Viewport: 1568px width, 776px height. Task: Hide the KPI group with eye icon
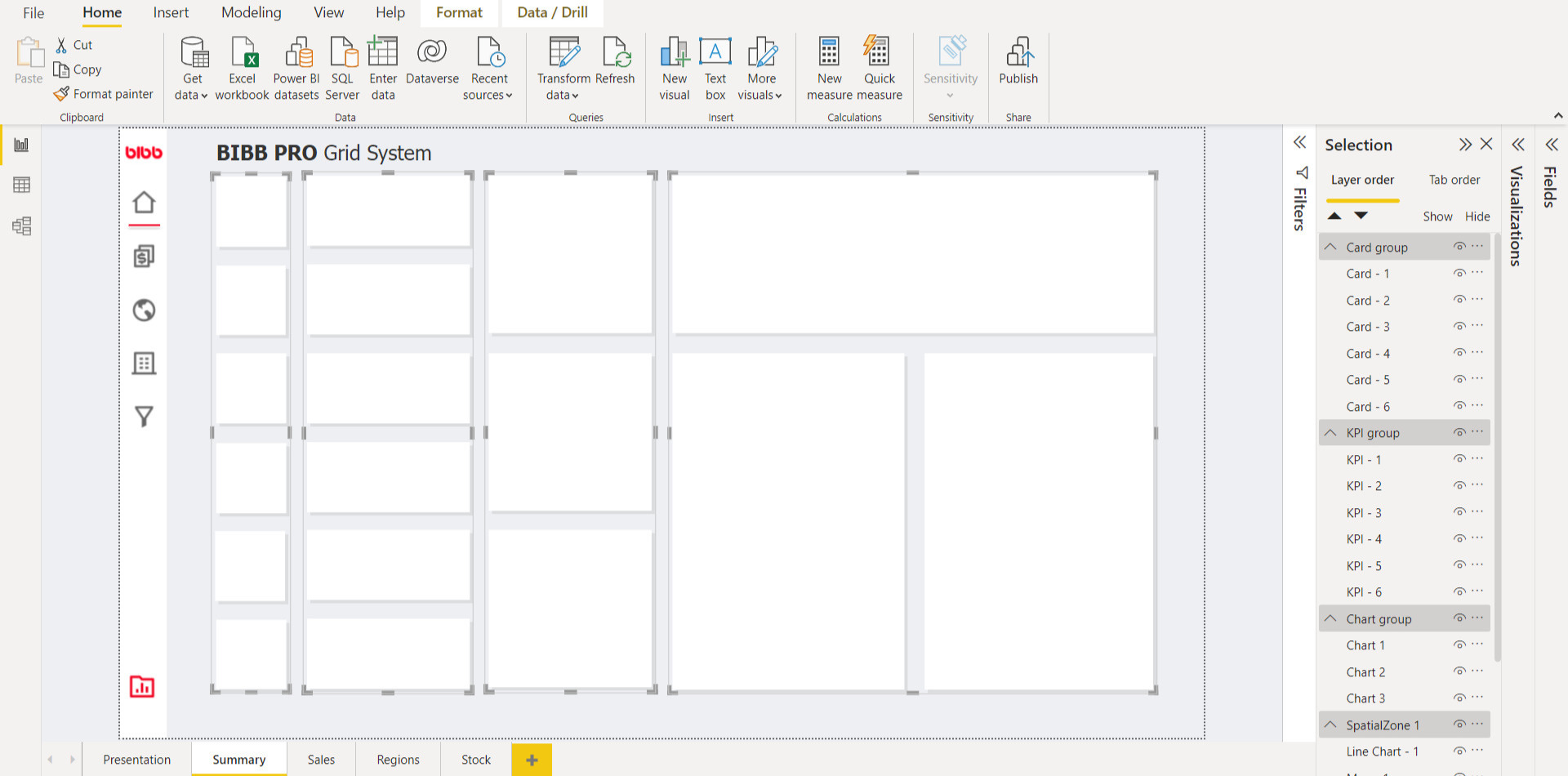click(1459, 433)
